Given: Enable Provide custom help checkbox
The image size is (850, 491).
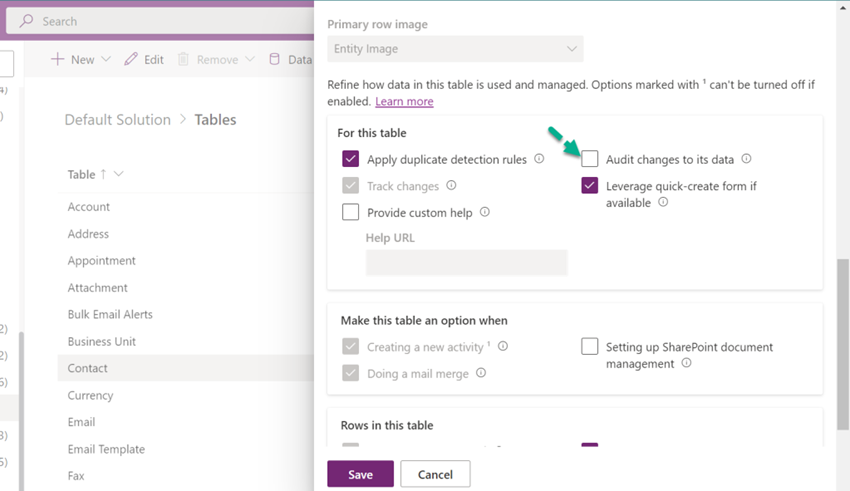Looking at the screenshot, I should pos(351,212).
